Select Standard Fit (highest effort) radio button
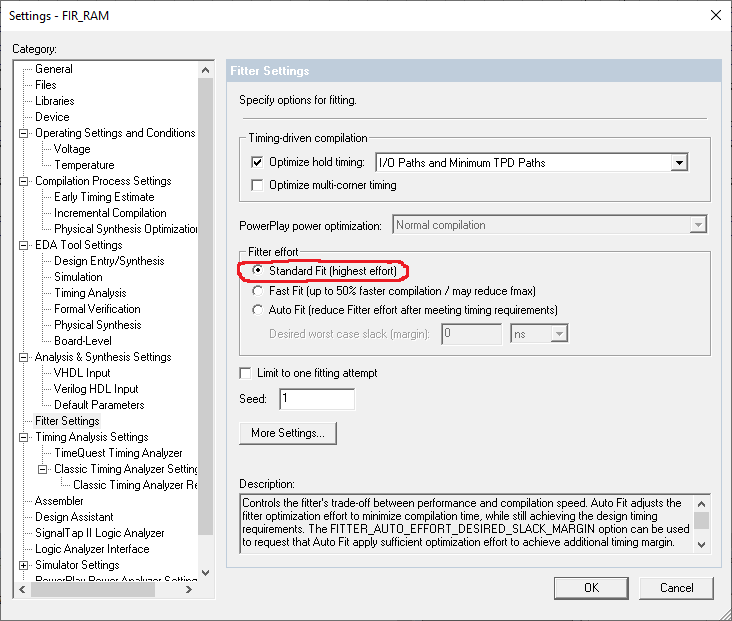Viewport: 732px width, 621px height. 257,271
